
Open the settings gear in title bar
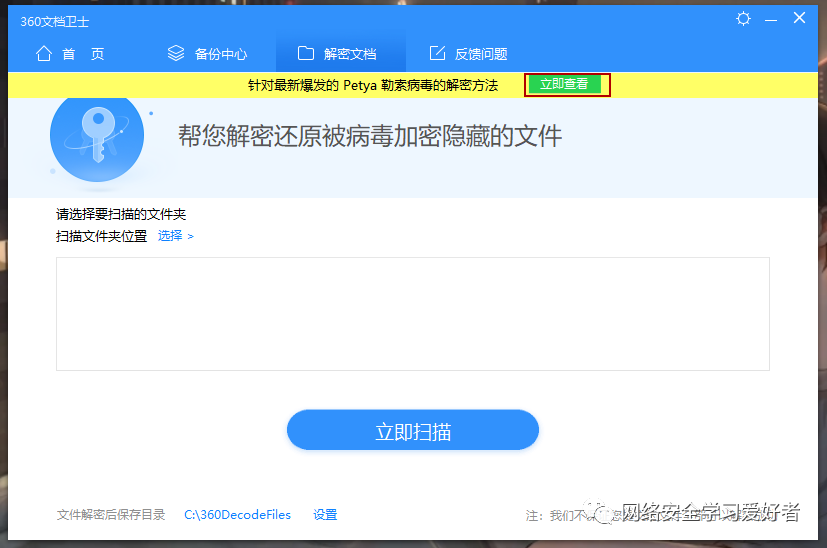[743, 19]
